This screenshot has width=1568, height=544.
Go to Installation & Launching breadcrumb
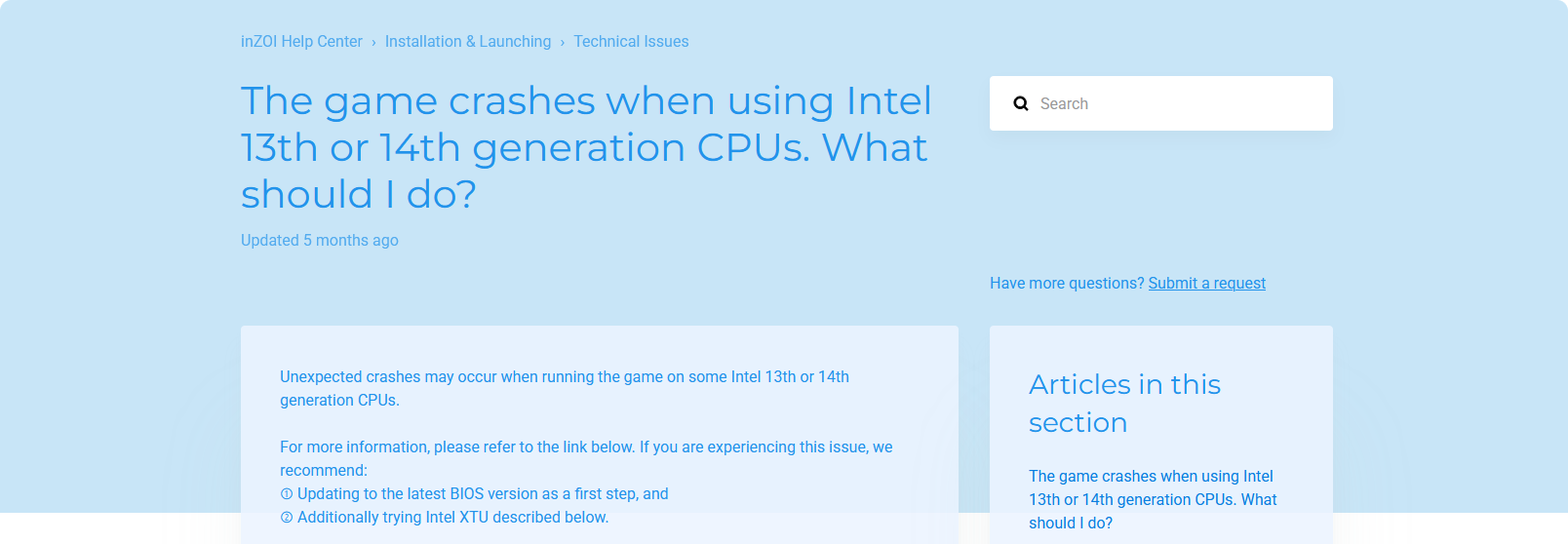click(x=468, y=42)
